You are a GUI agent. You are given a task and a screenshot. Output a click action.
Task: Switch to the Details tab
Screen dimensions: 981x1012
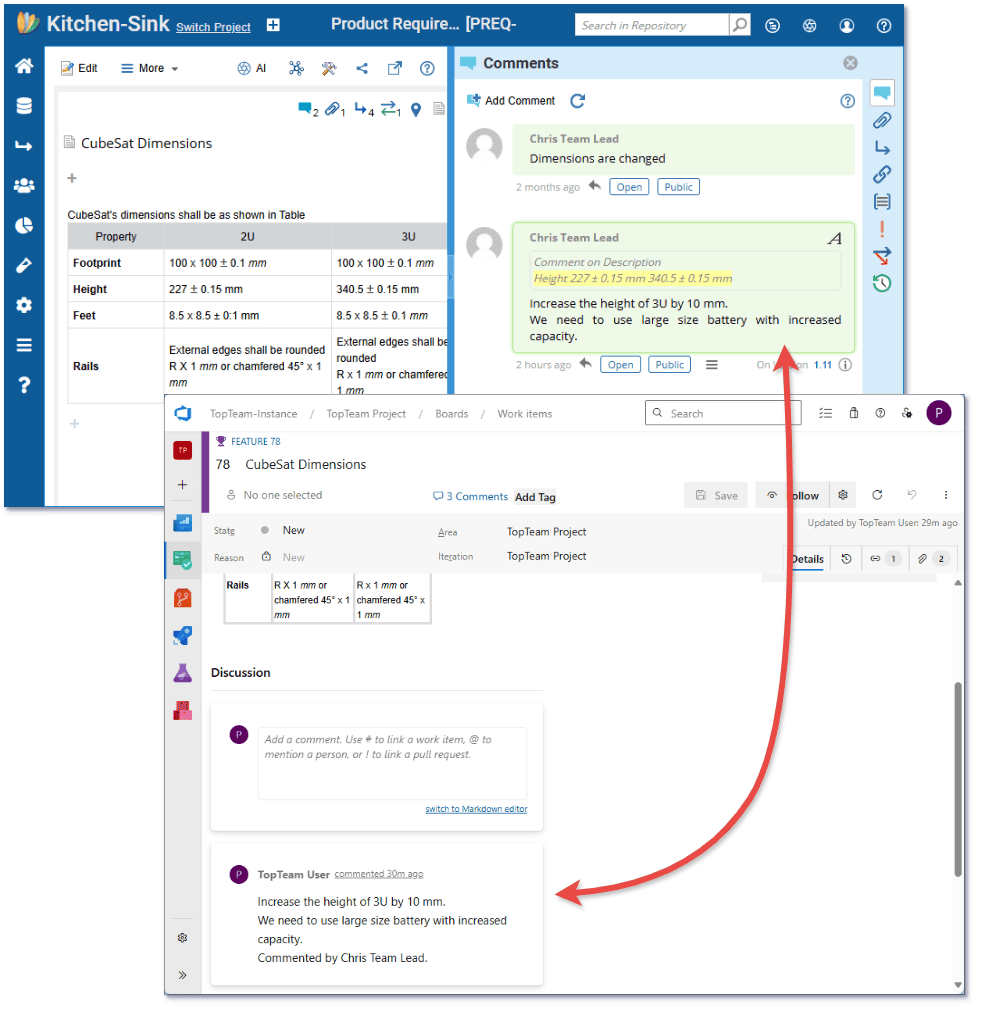[x=806, y=559]
